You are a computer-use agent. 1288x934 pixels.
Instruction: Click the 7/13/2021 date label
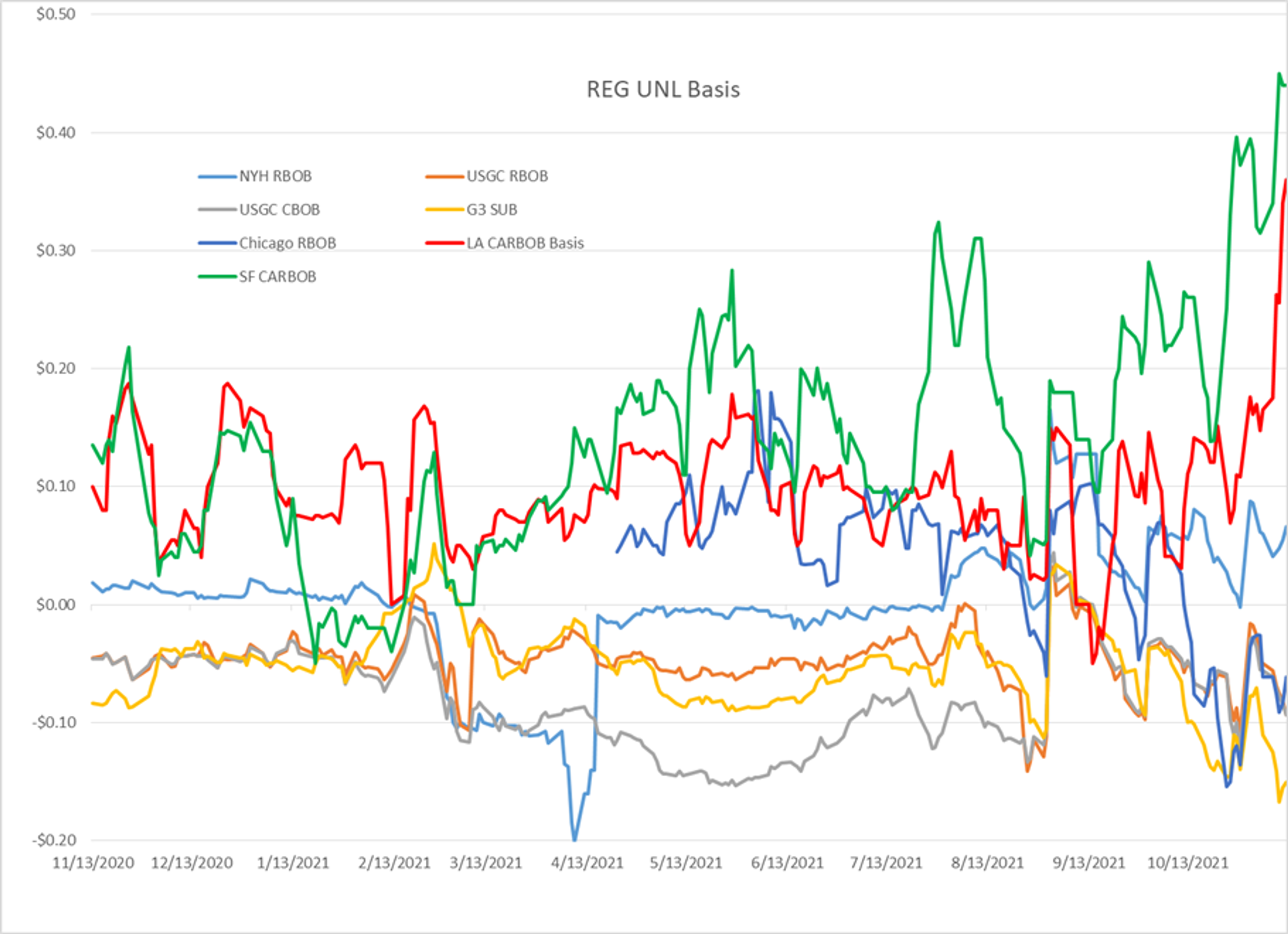886,863
